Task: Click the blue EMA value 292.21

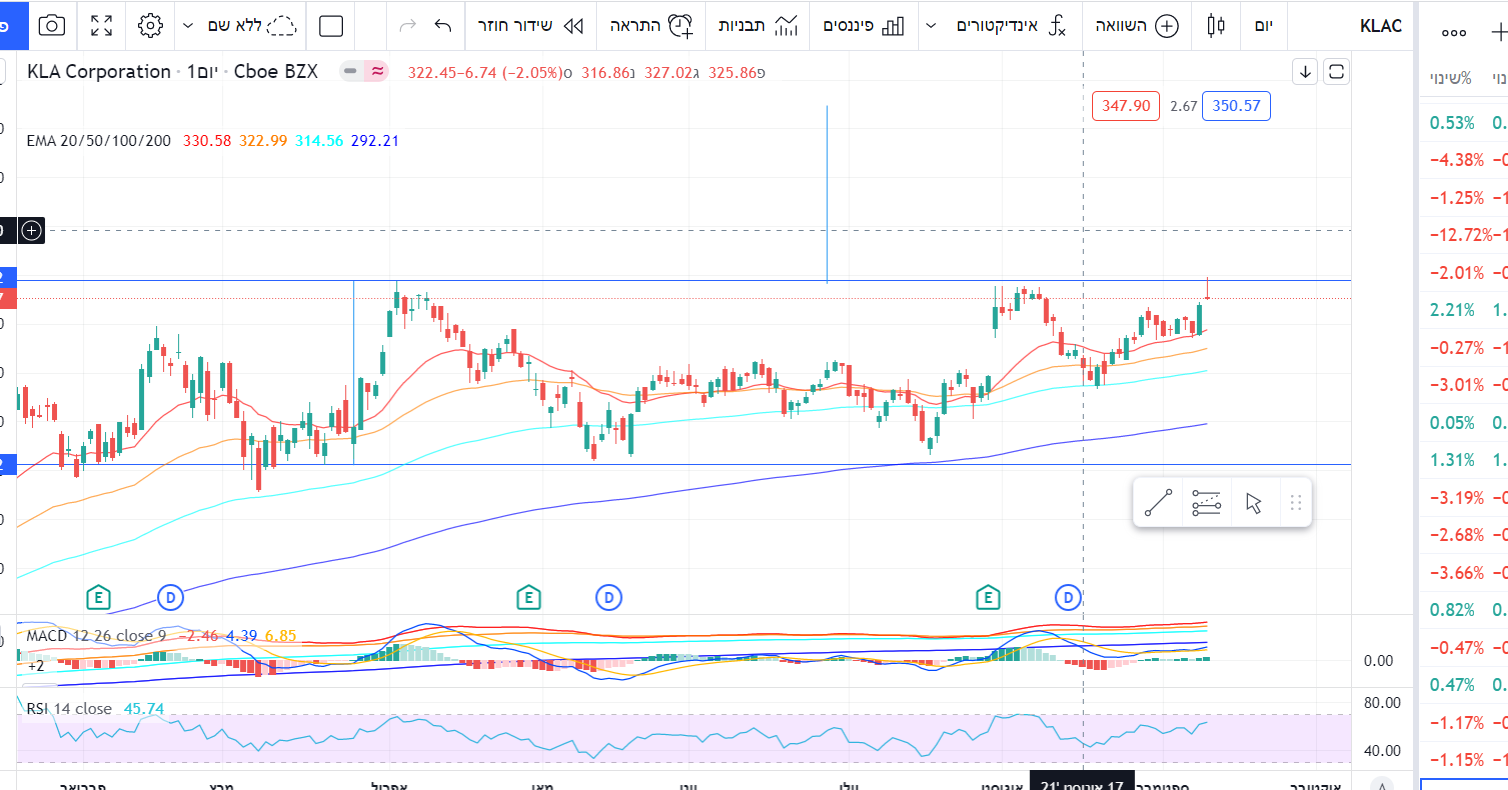Action: [x=375, y=141]
